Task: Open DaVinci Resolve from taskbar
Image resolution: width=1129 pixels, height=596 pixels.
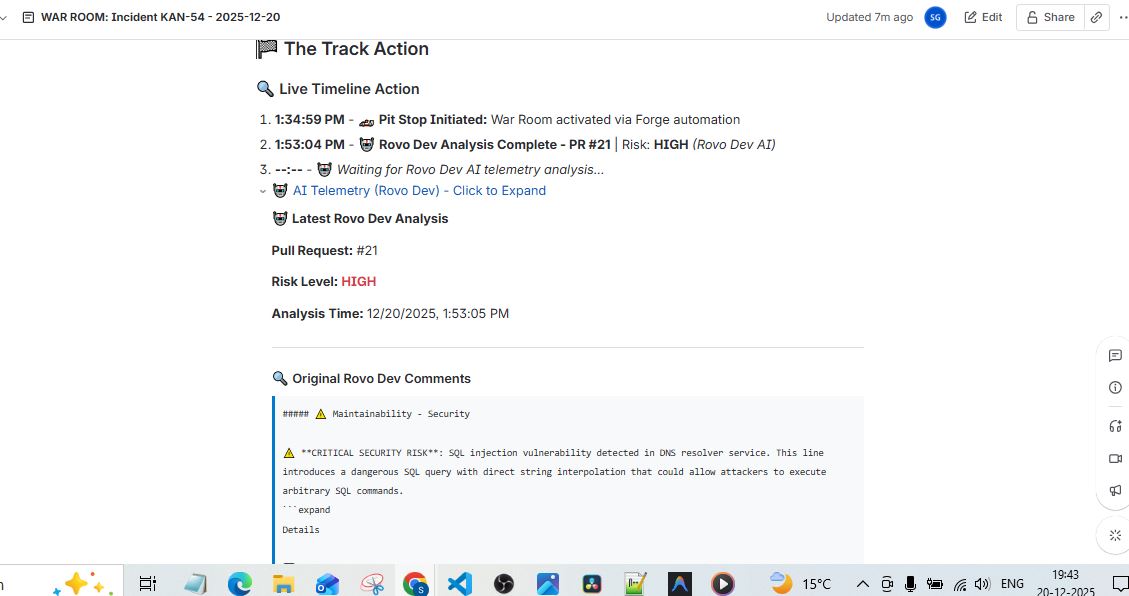Action: coord(592,583)
